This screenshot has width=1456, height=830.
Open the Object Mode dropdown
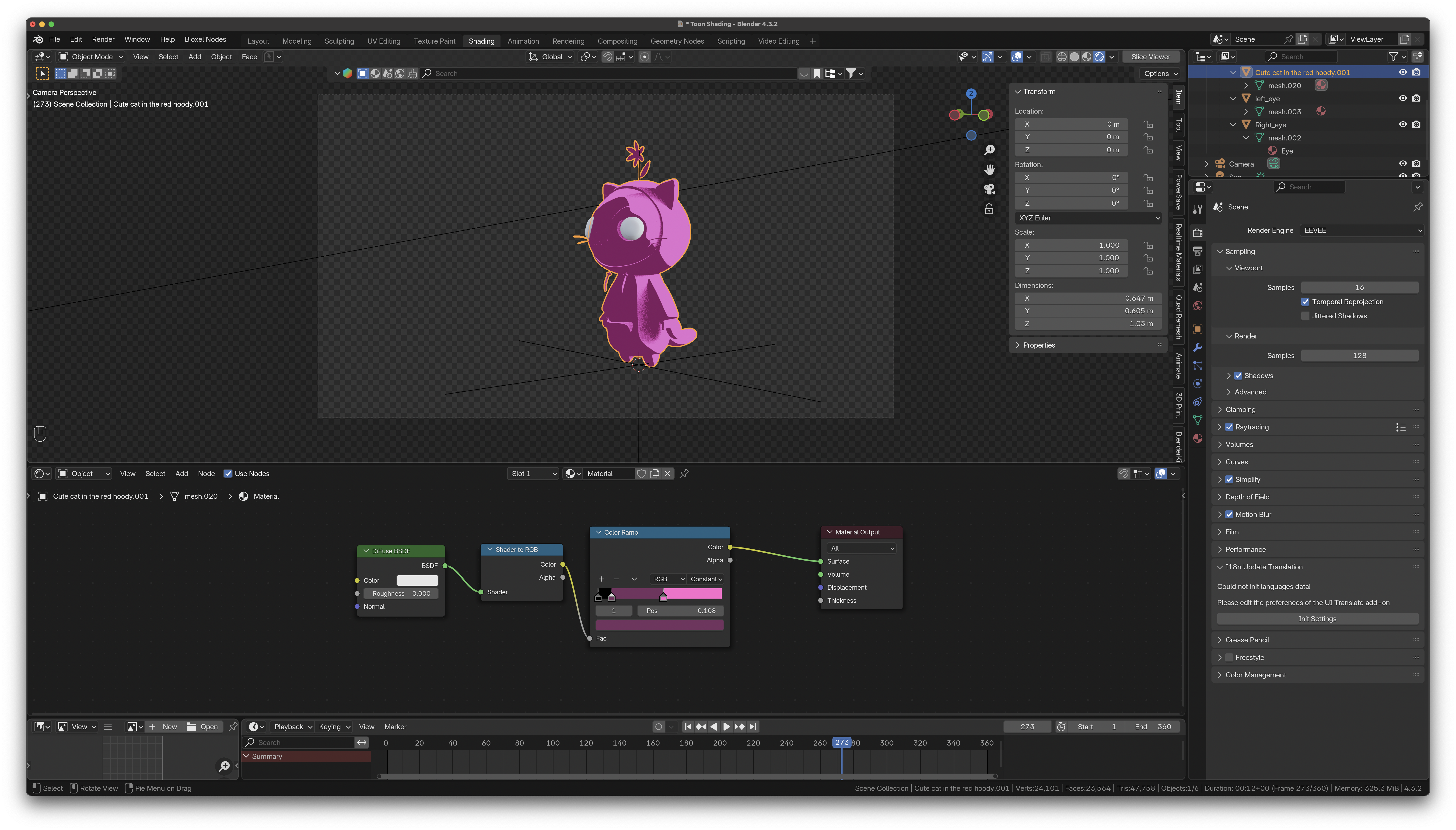coord(91,57)
